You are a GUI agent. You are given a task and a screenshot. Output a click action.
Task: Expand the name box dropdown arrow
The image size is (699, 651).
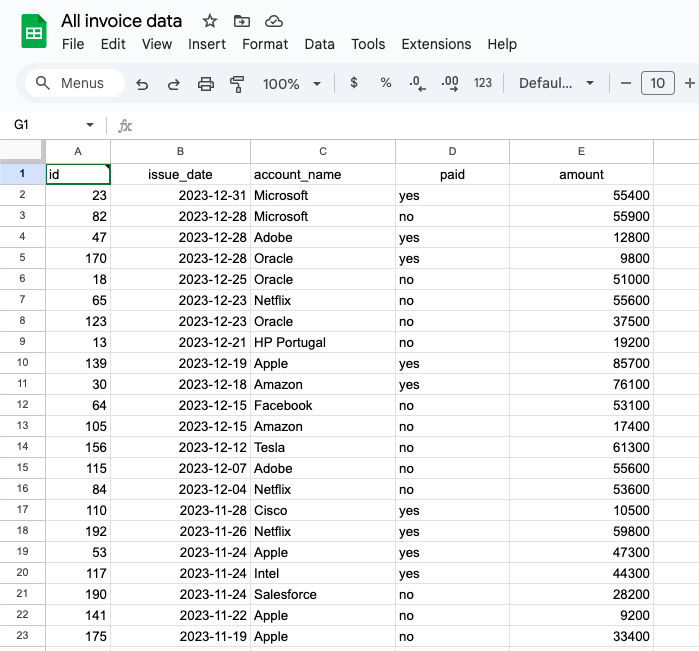[90, 125]
